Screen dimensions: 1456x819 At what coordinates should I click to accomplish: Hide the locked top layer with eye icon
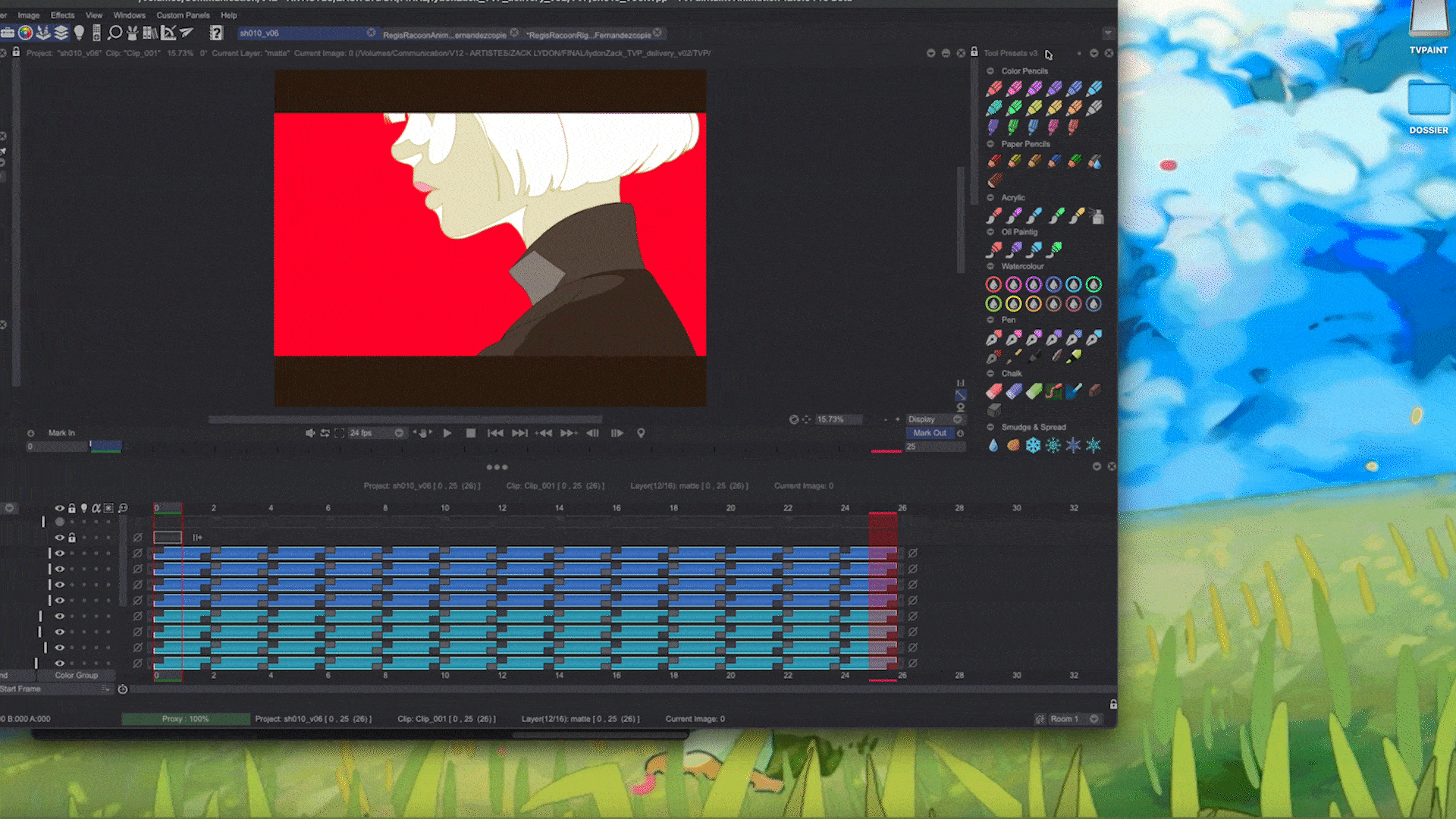coord(59,538)
